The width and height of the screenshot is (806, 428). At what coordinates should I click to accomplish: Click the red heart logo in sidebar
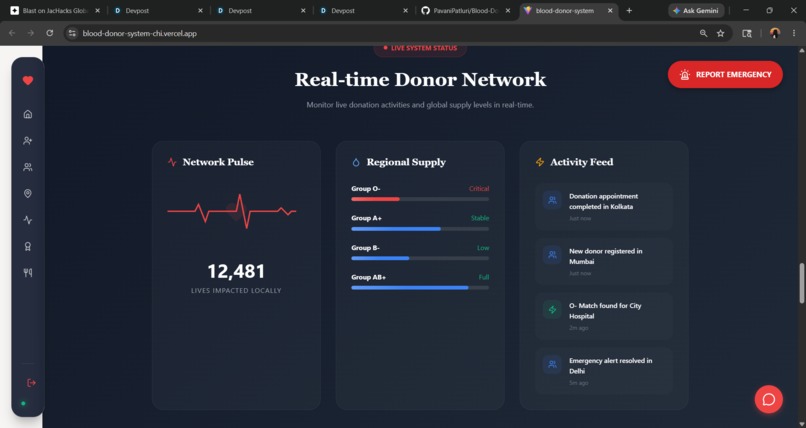[28, 80]
